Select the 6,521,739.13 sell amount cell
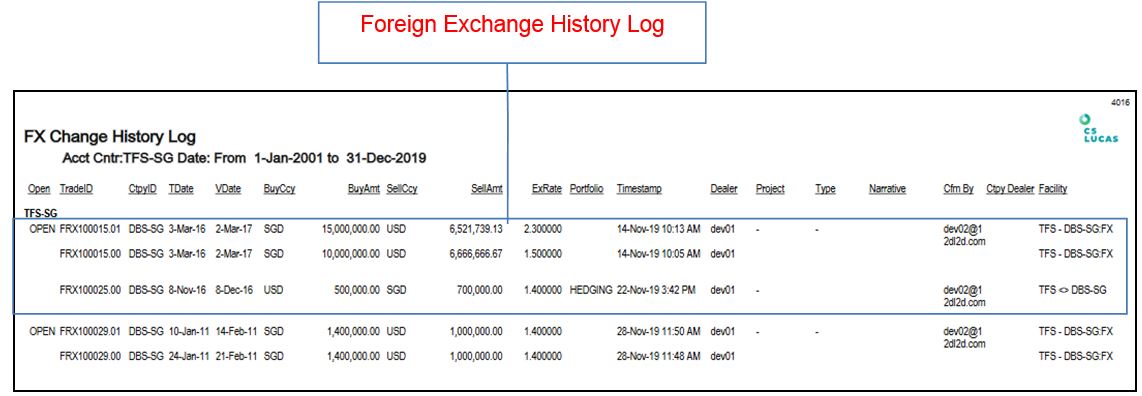 point(476,229)
